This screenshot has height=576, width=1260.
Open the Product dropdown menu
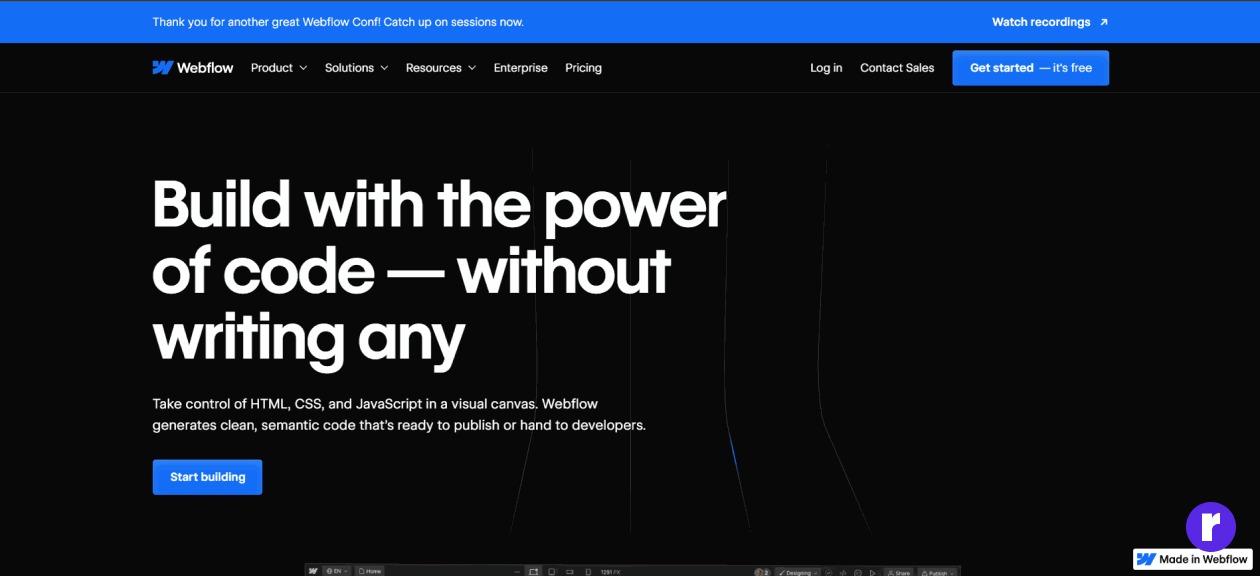coord(279,68)
